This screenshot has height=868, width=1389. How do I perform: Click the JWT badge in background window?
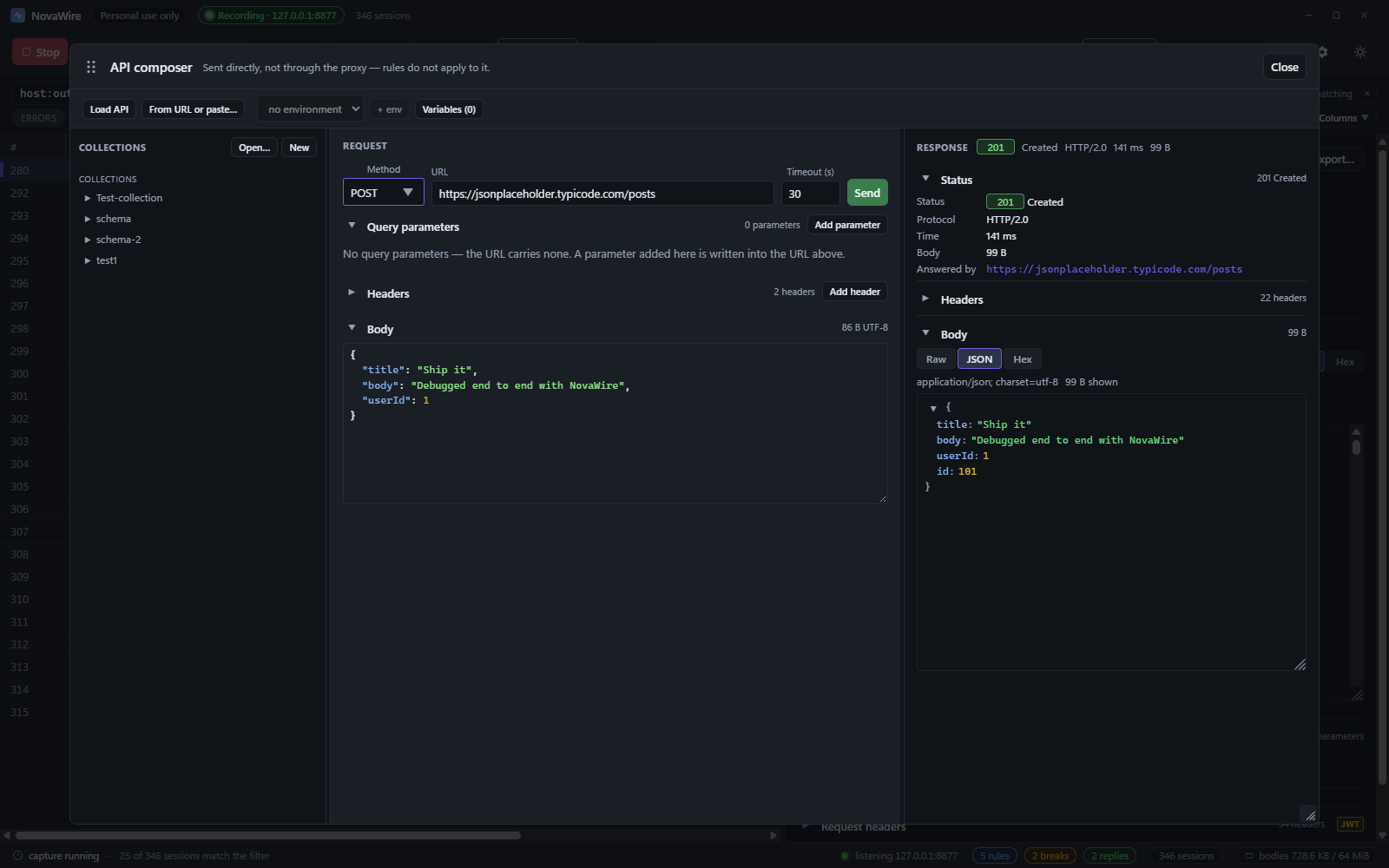point(1350,824)
